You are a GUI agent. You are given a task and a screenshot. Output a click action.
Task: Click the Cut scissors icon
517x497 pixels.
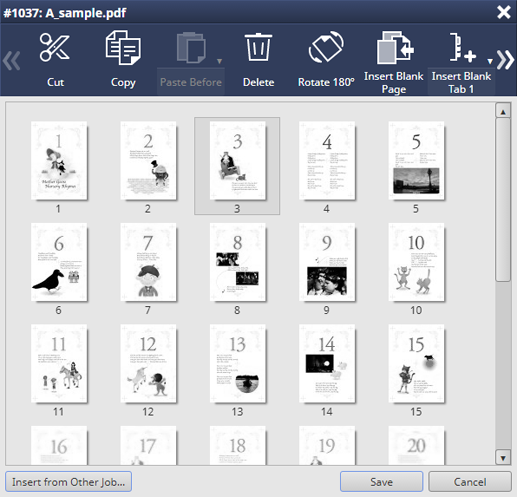click(x=54, y=47)
